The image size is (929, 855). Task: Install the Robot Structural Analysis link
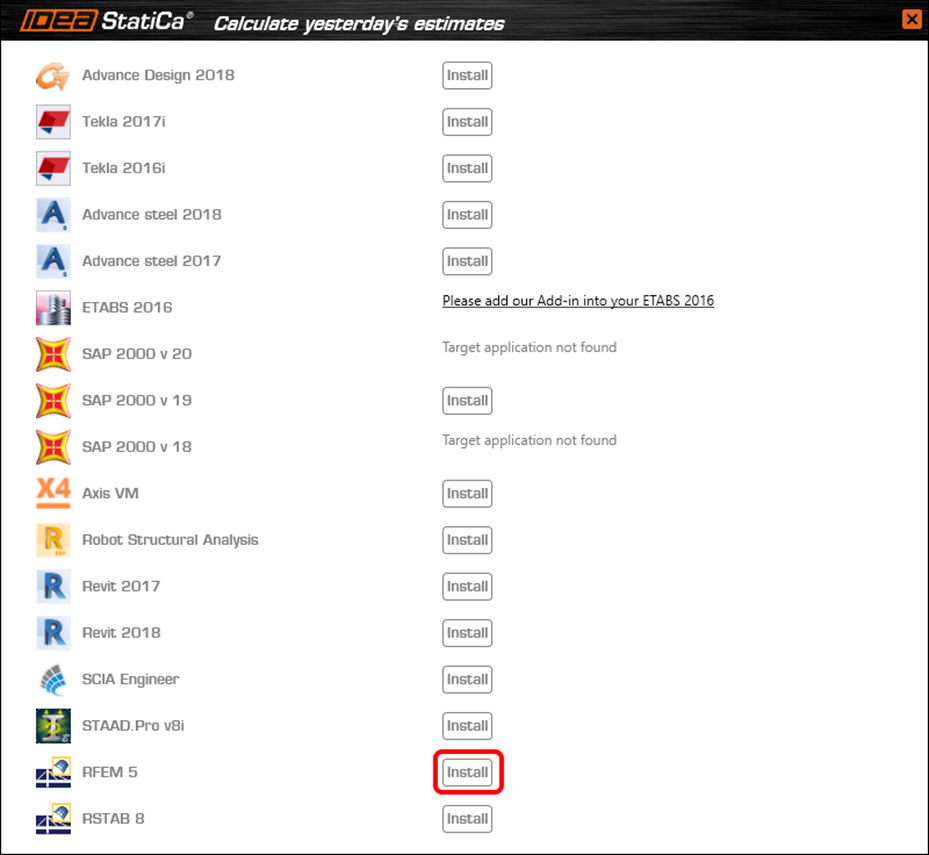tap(467, 540)
